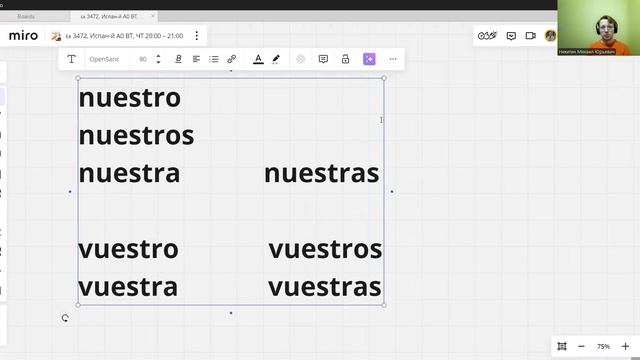The width and height of the screenshot is (640, 360).
Task: Click the board emoji icon
Action: (56, 36)
